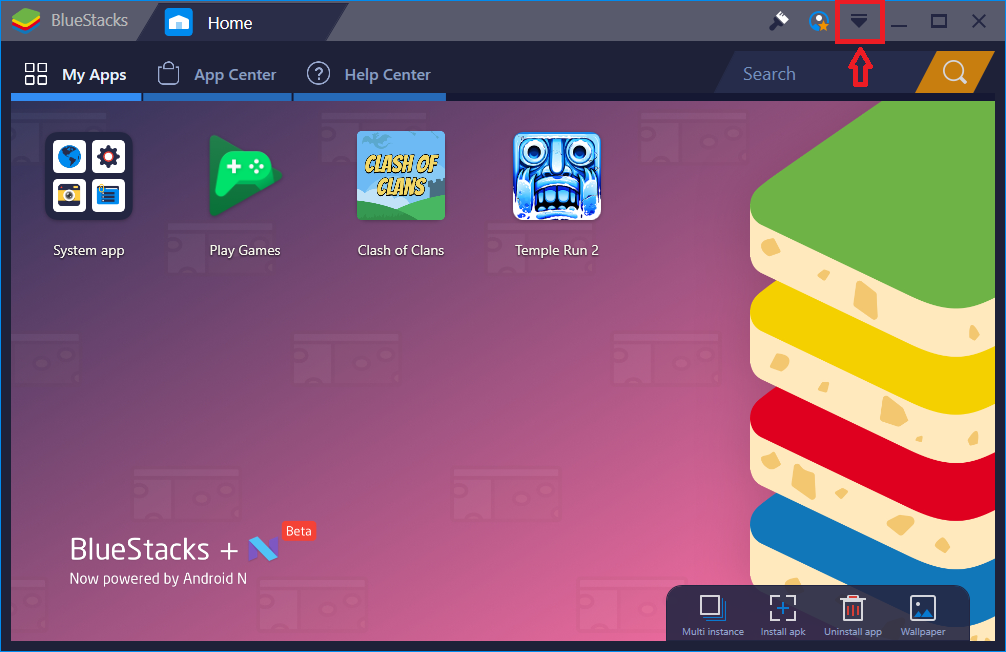Screen dimensions: 1006x652
Task: Start the Play Games app
Action: (244, 176)
